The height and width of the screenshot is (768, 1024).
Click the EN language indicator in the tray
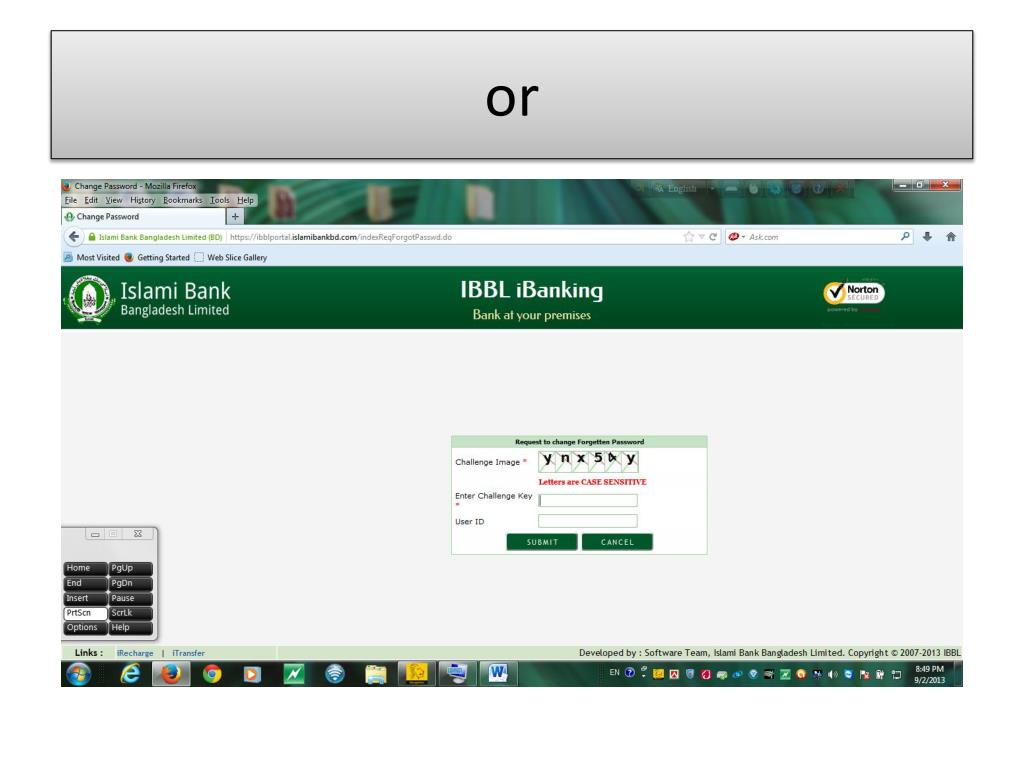(x=615, y=672)
